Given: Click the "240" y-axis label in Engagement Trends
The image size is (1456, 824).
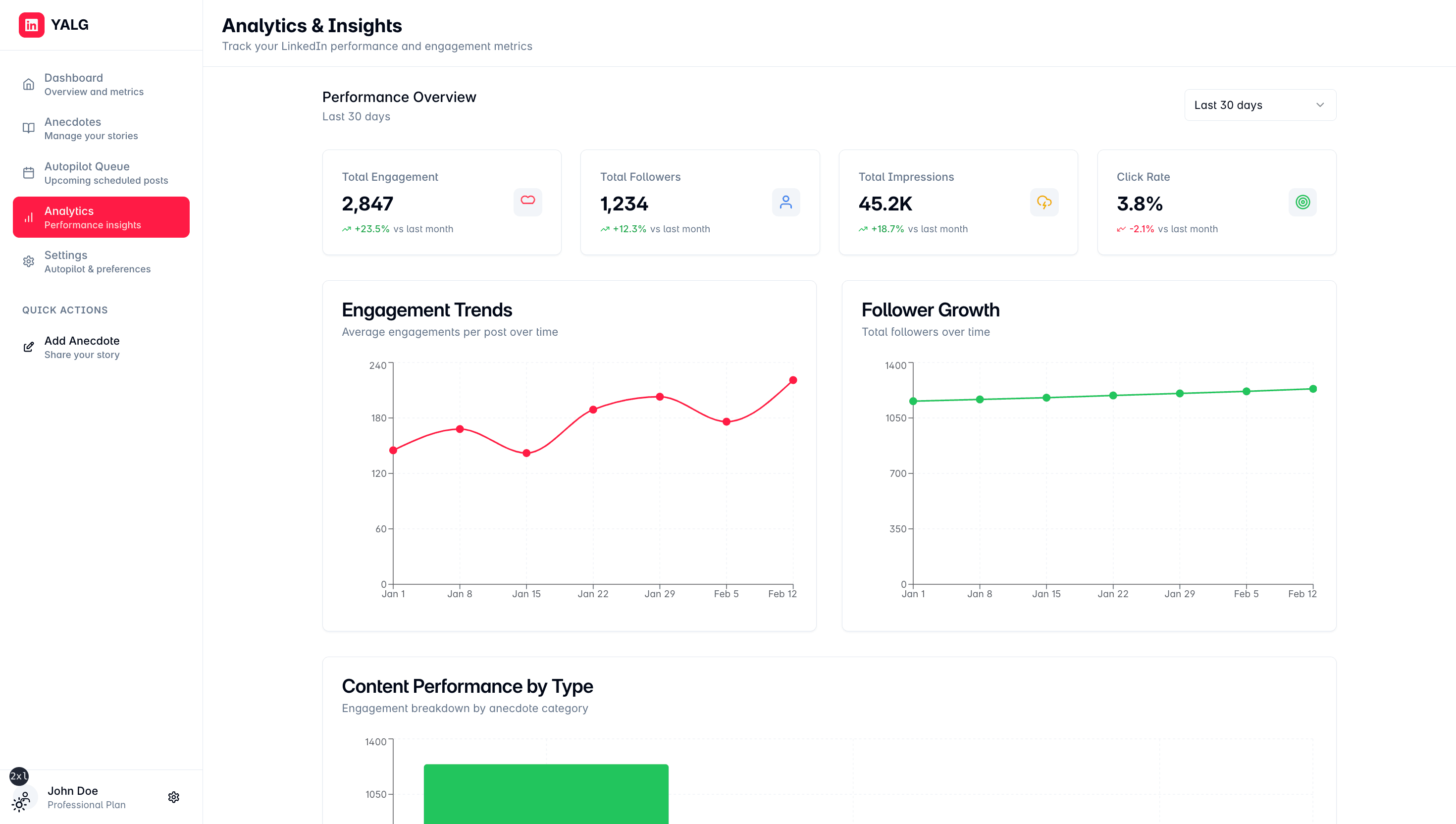Looking at the screenshot, I should point(378,365).
